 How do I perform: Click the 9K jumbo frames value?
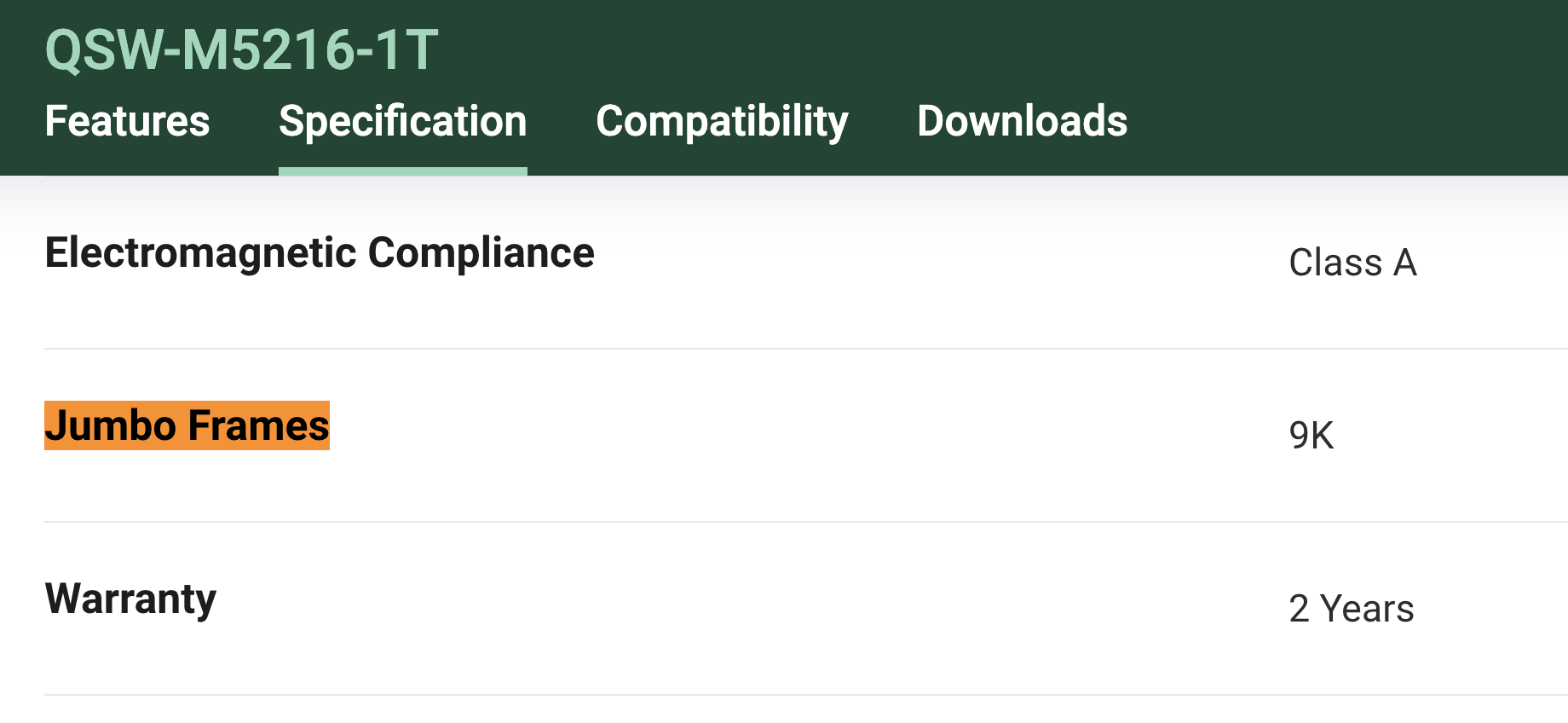(x=1311, y=436)
